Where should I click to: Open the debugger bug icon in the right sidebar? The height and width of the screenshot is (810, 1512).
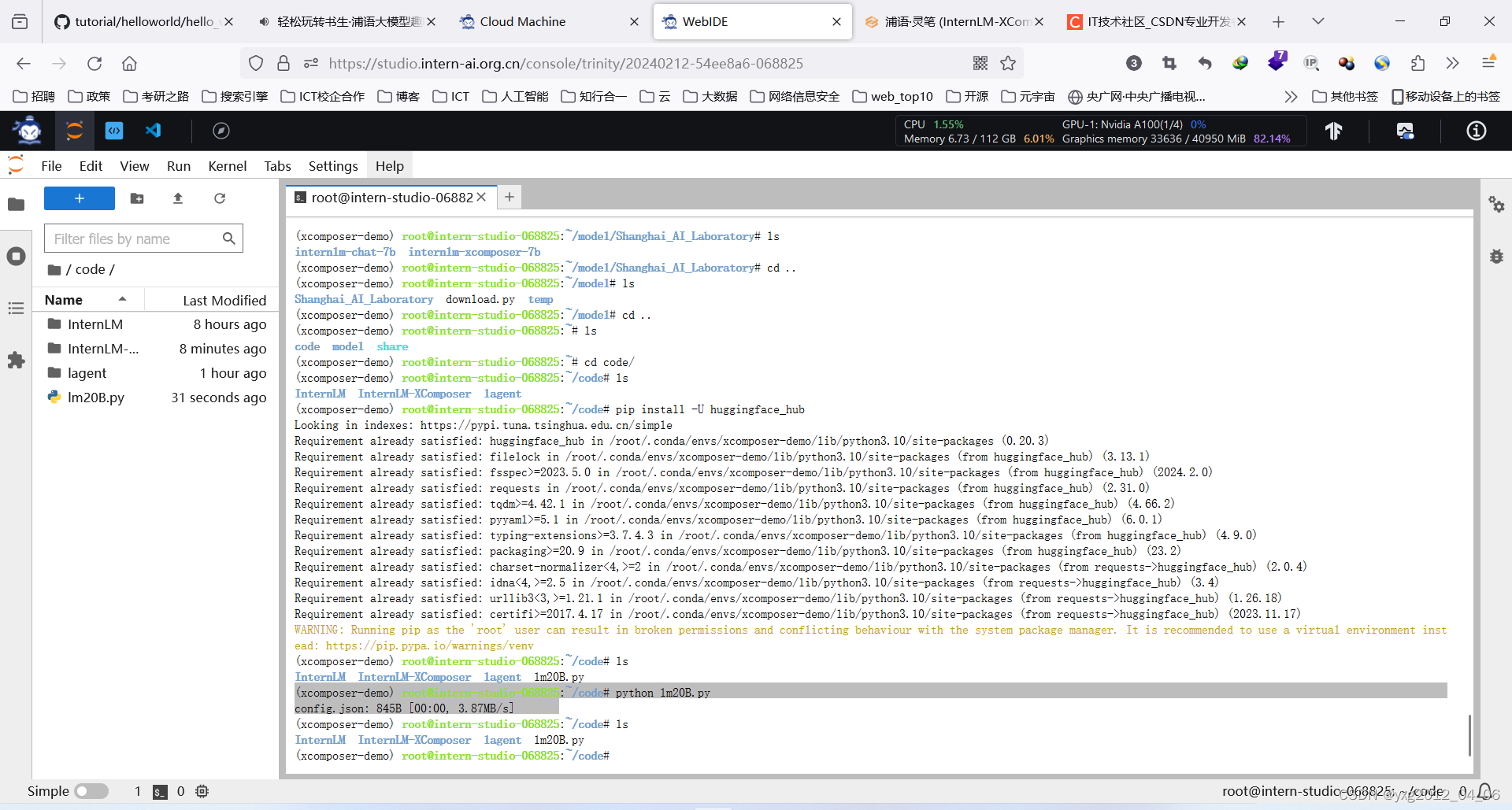click(x=1496, y=257)
